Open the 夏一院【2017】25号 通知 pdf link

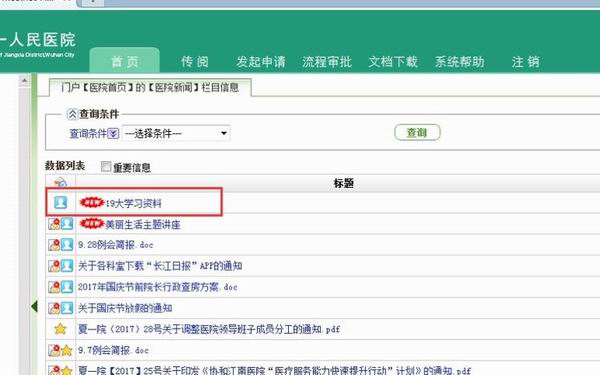pos(274,370)
